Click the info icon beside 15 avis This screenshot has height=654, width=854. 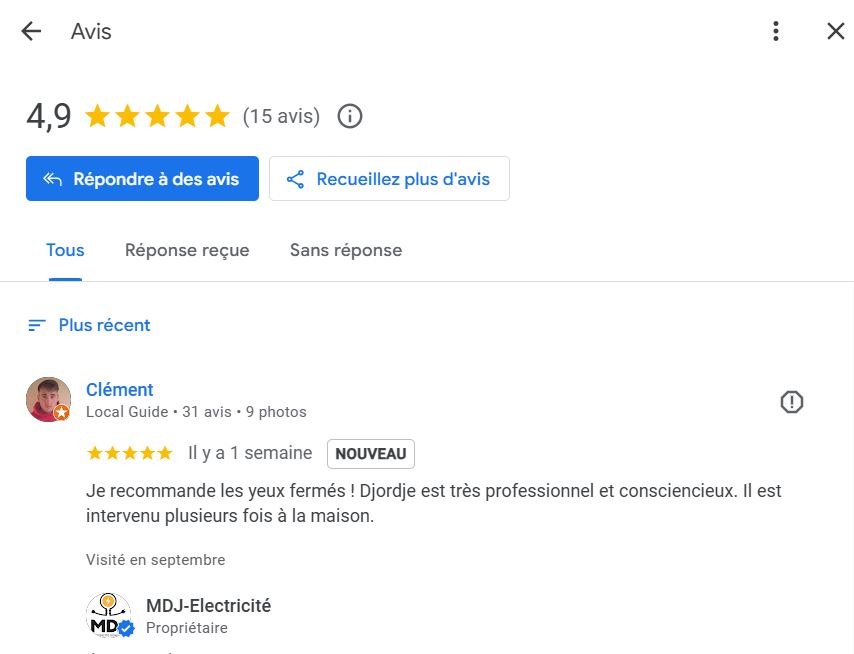click(350, 117)
